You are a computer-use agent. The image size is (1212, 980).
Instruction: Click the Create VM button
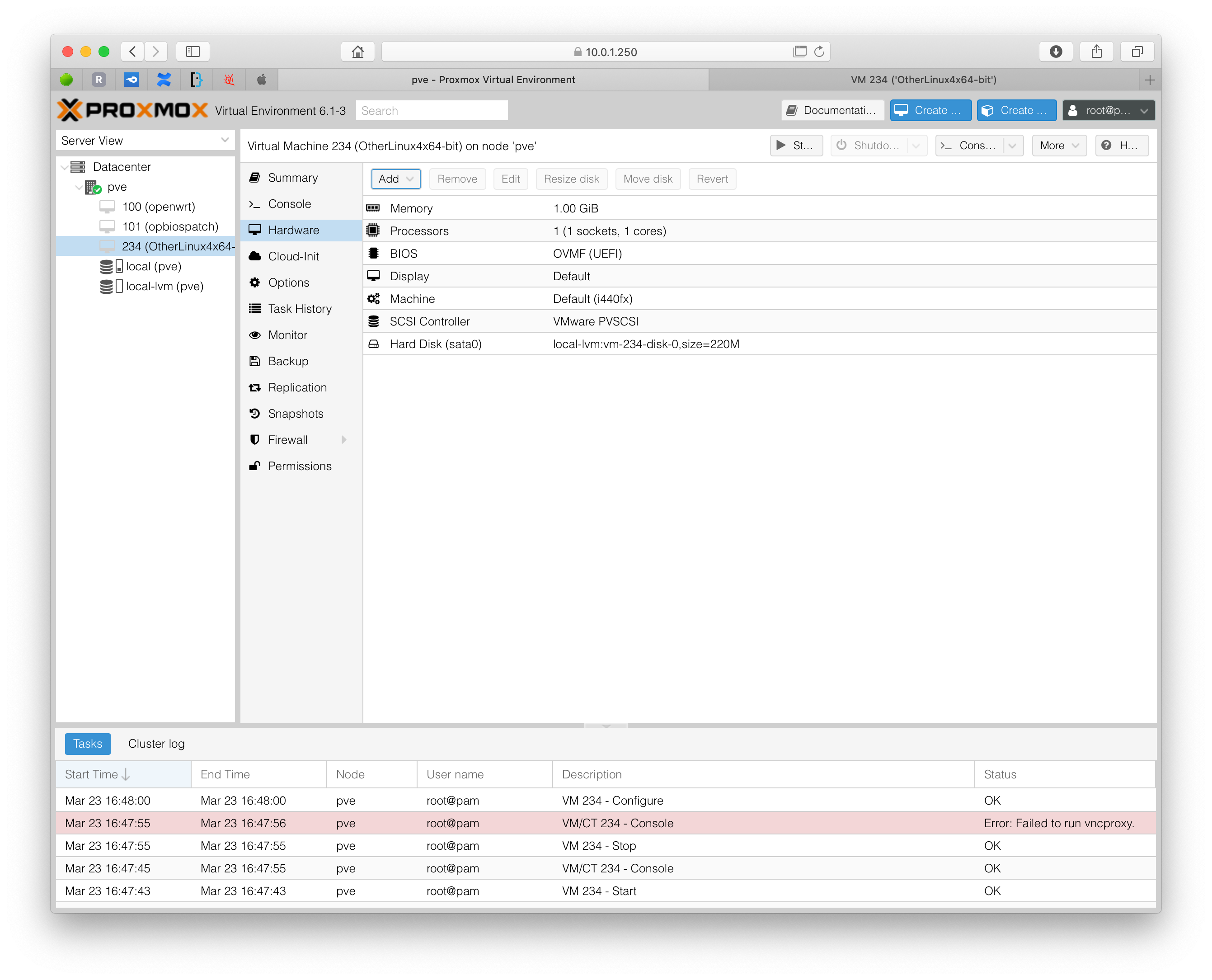point(930,110)
